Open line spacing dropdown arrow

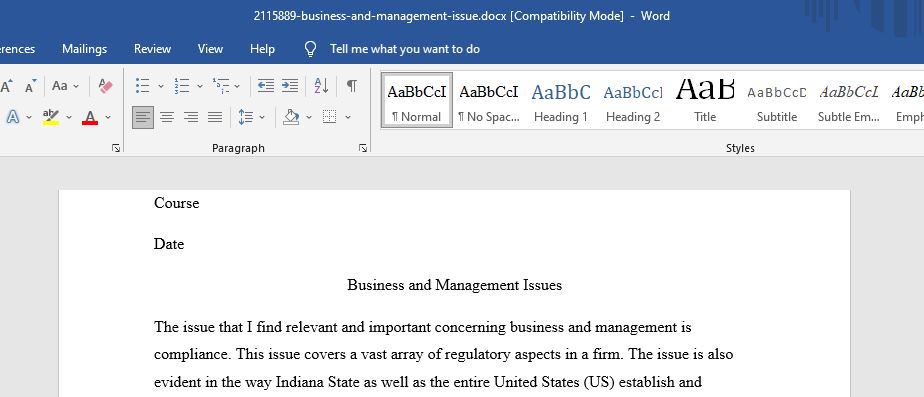262,117
